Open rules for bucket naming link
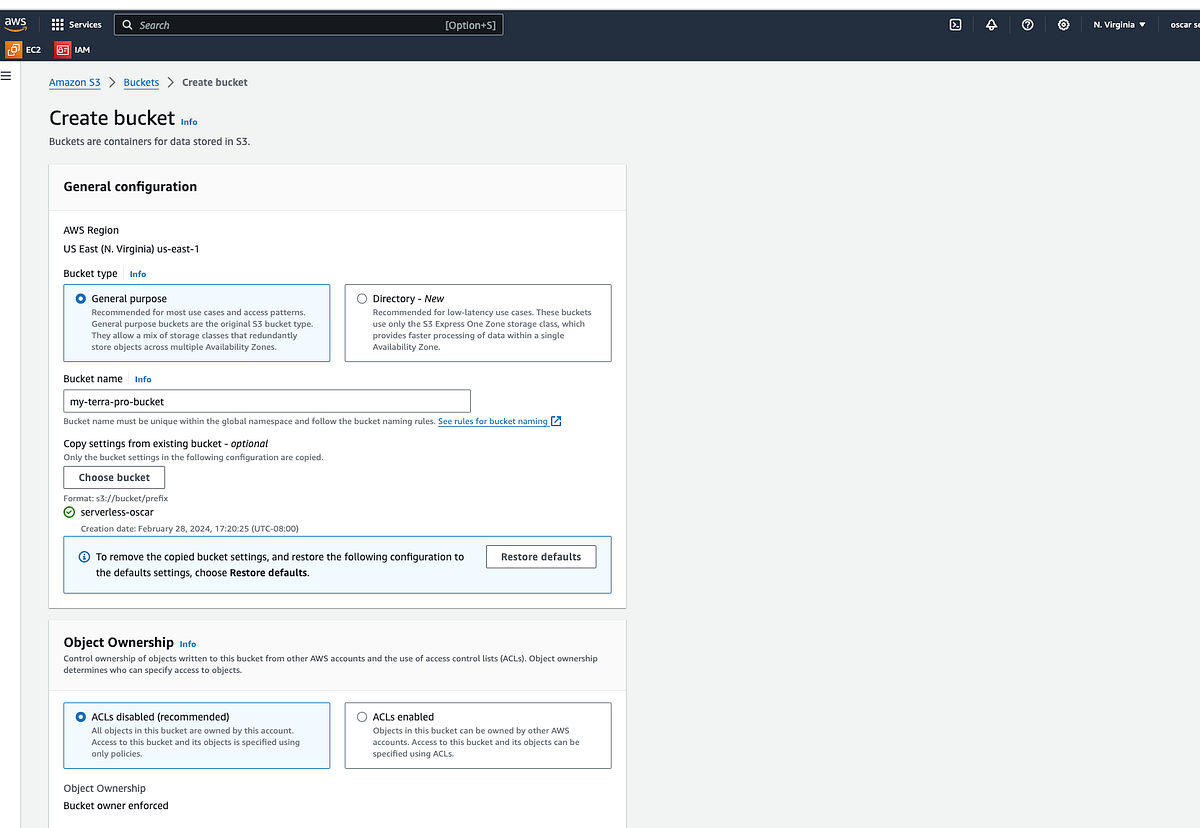This screenshot has width=1200, height=828. [x=495, y=421]
